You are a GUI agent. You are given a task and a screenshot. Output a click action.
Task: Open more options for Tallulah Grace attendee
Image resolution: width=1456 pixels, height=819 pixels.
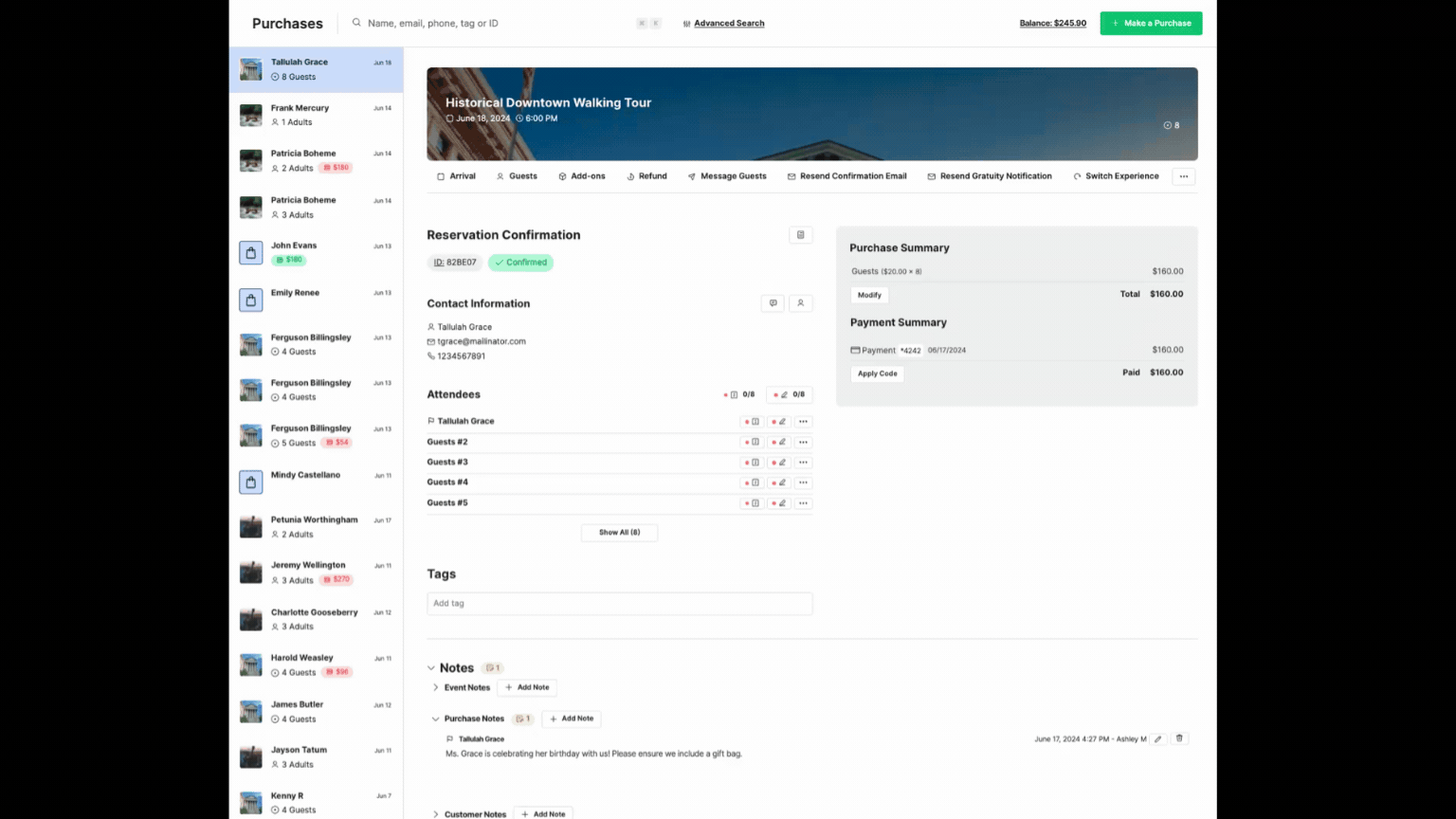pos(804,422)
